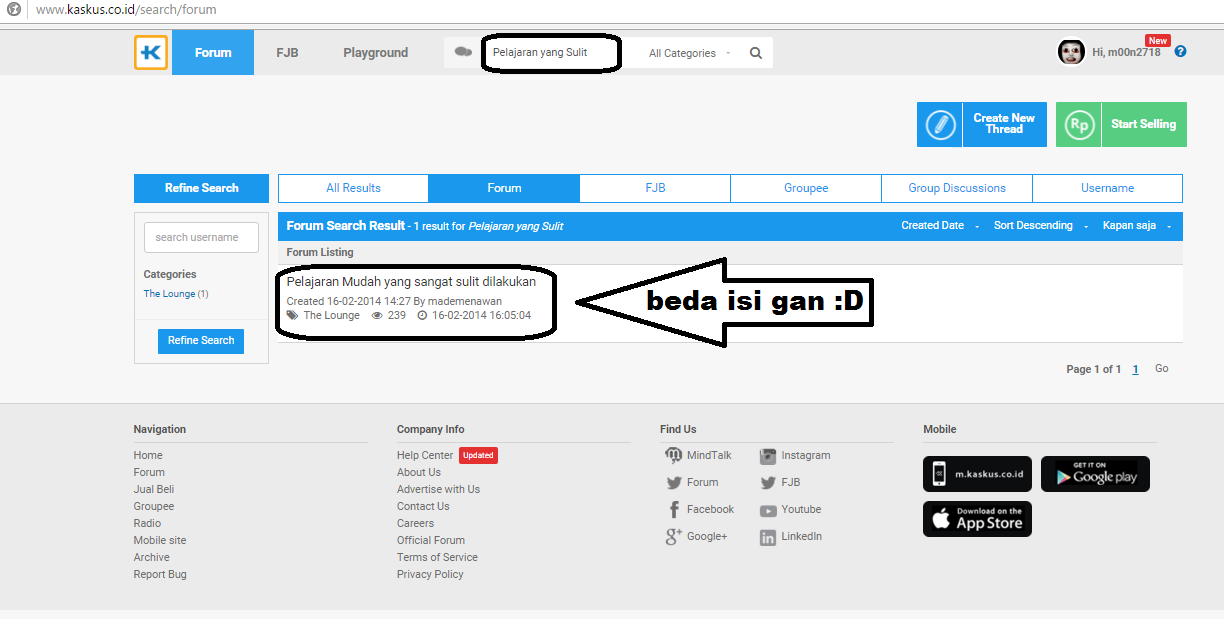1224x619 pixels.
Task: Open Home link in footer Navigation
Action: pos(148,456)
